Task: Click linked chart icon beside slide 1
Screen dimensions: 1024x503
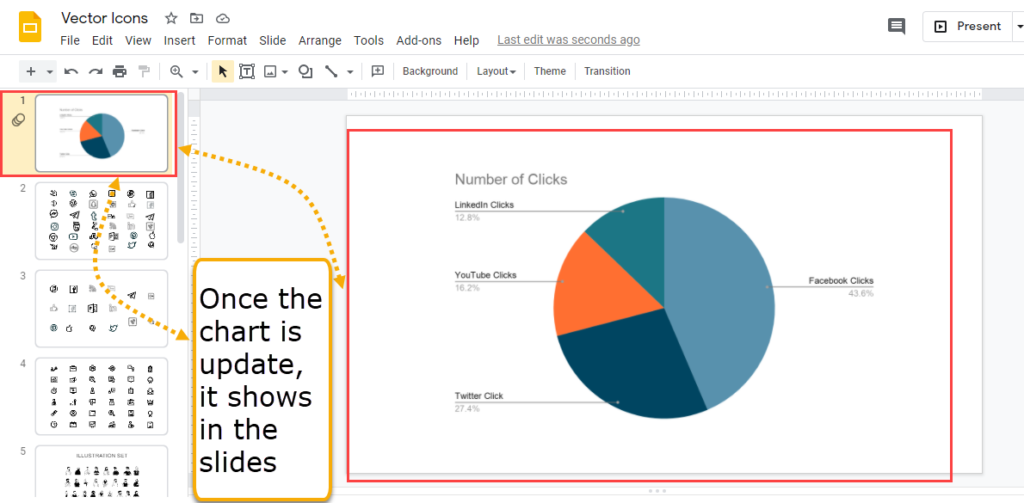Action: pos(20,120)
